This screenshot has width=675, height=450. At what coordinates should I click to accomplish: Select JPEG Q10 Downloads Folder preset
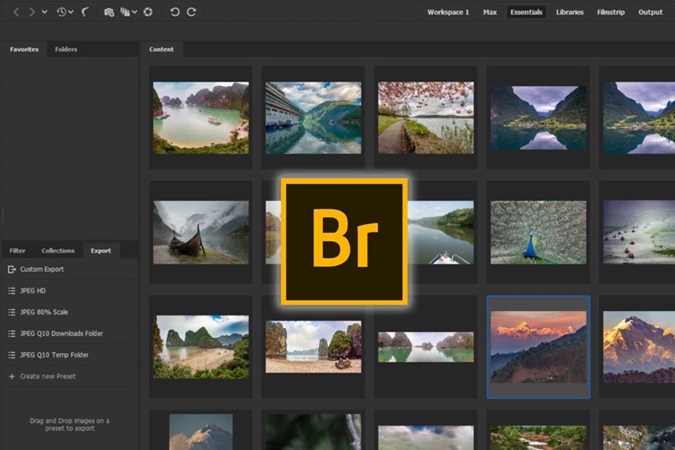(x=69, y=333)
